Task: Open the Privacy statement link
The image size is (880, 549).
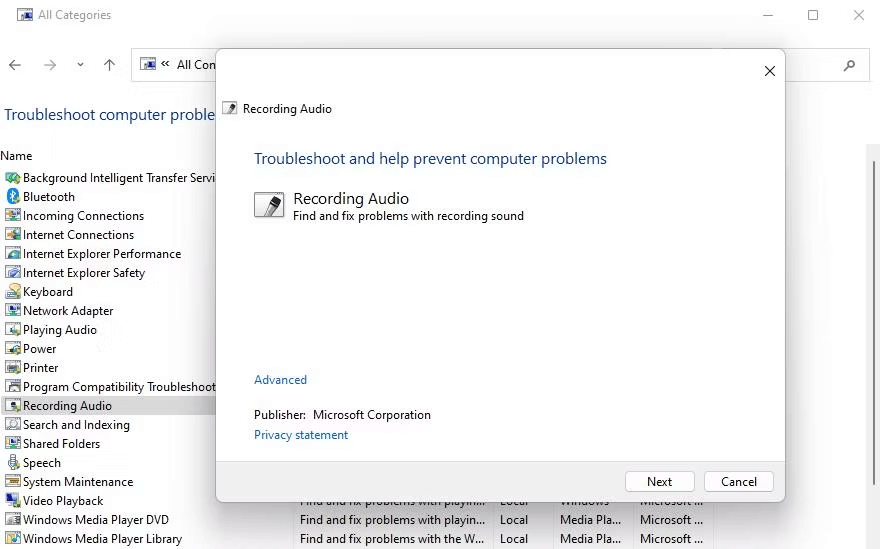Action: point(301,435)
